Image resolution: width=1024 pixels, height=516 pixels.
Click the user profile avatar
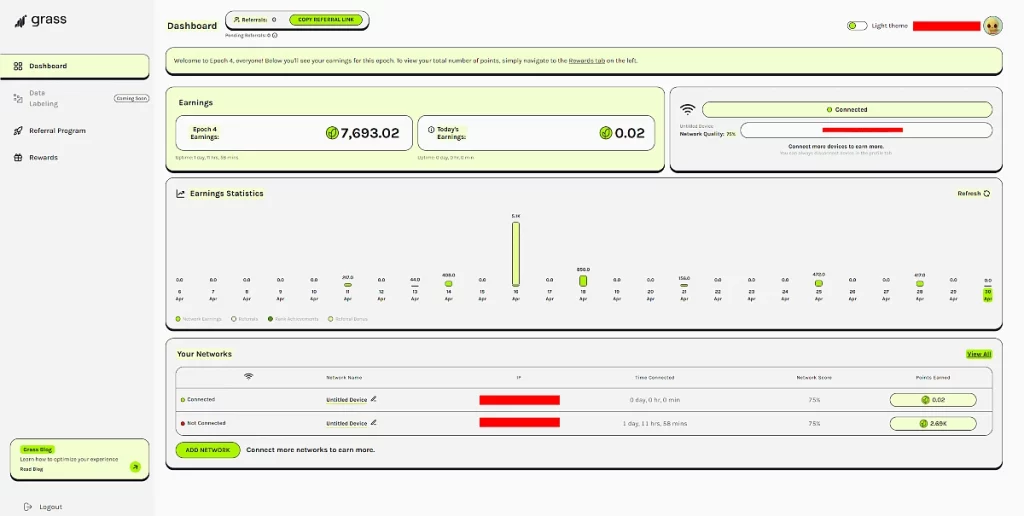coord(992,26)
